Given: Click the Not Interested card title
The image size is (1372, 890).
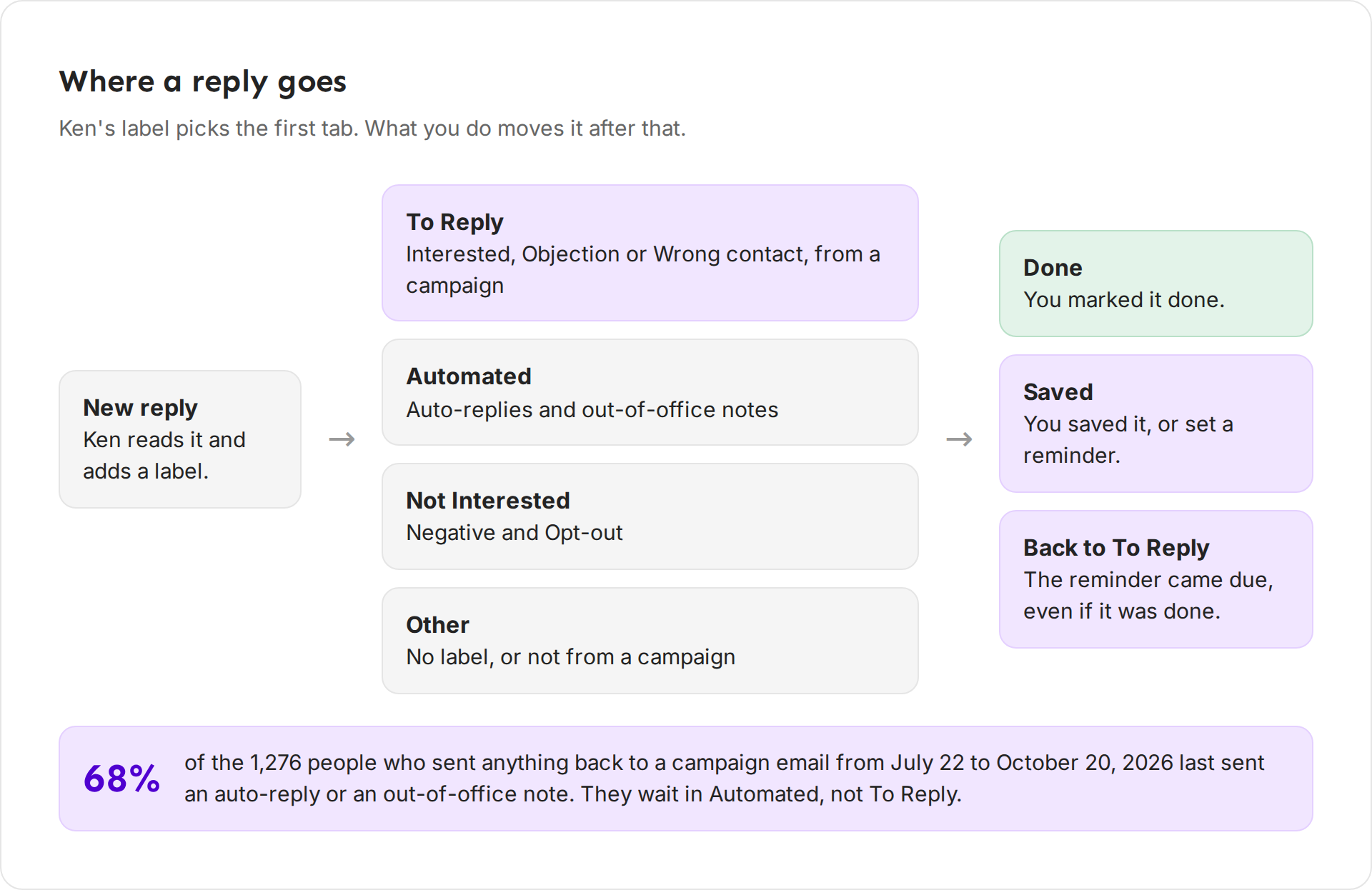Looking at the screenshot, I should [x=488, y=501].
